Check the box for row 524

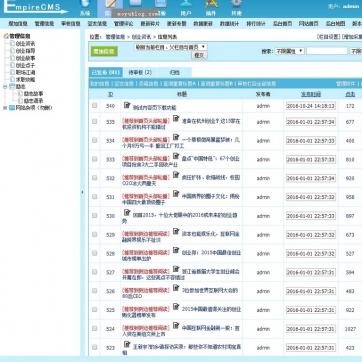[95, 328]
